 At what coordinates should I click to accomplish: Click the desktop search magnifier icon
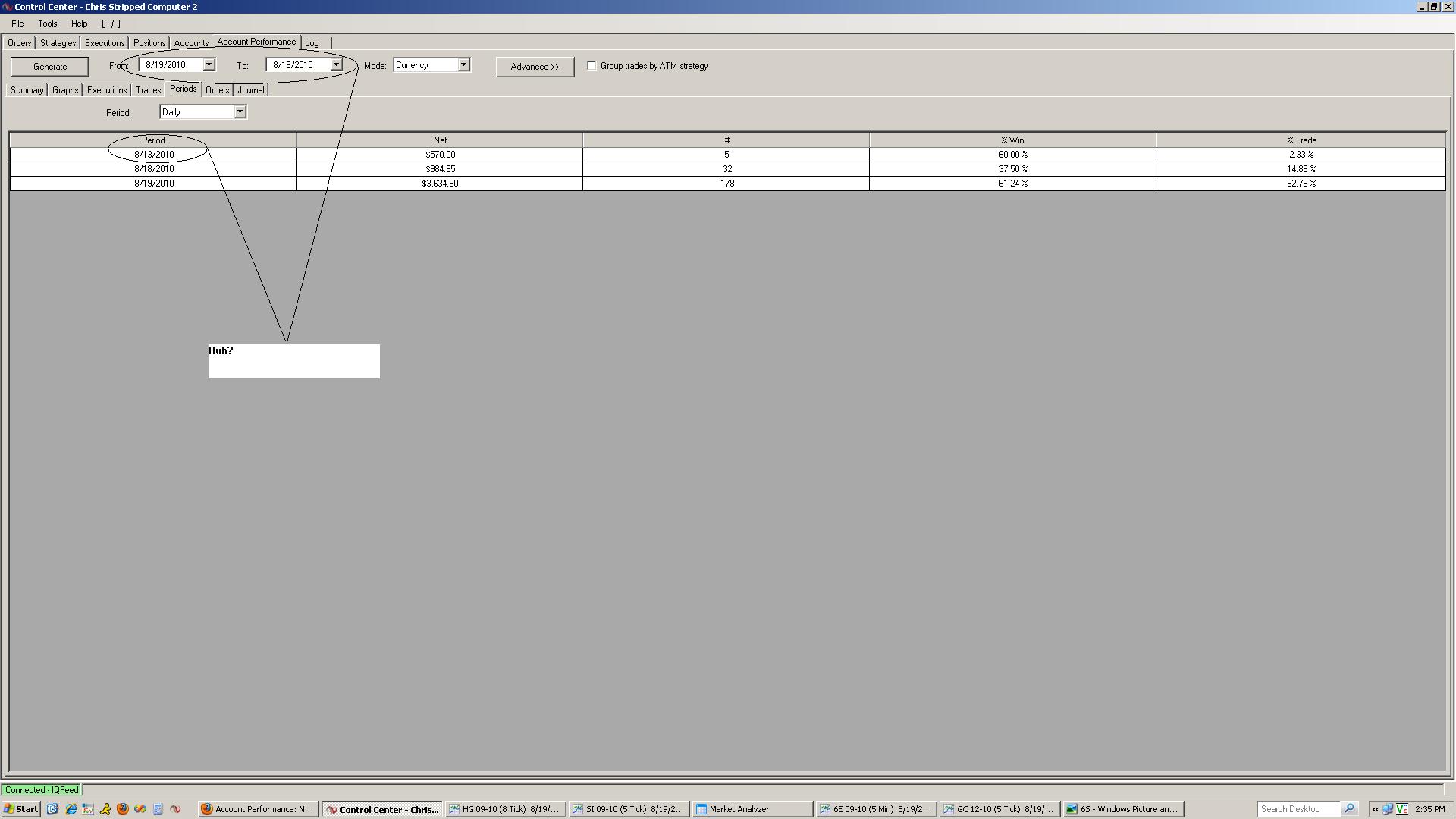pos(1349,809)
